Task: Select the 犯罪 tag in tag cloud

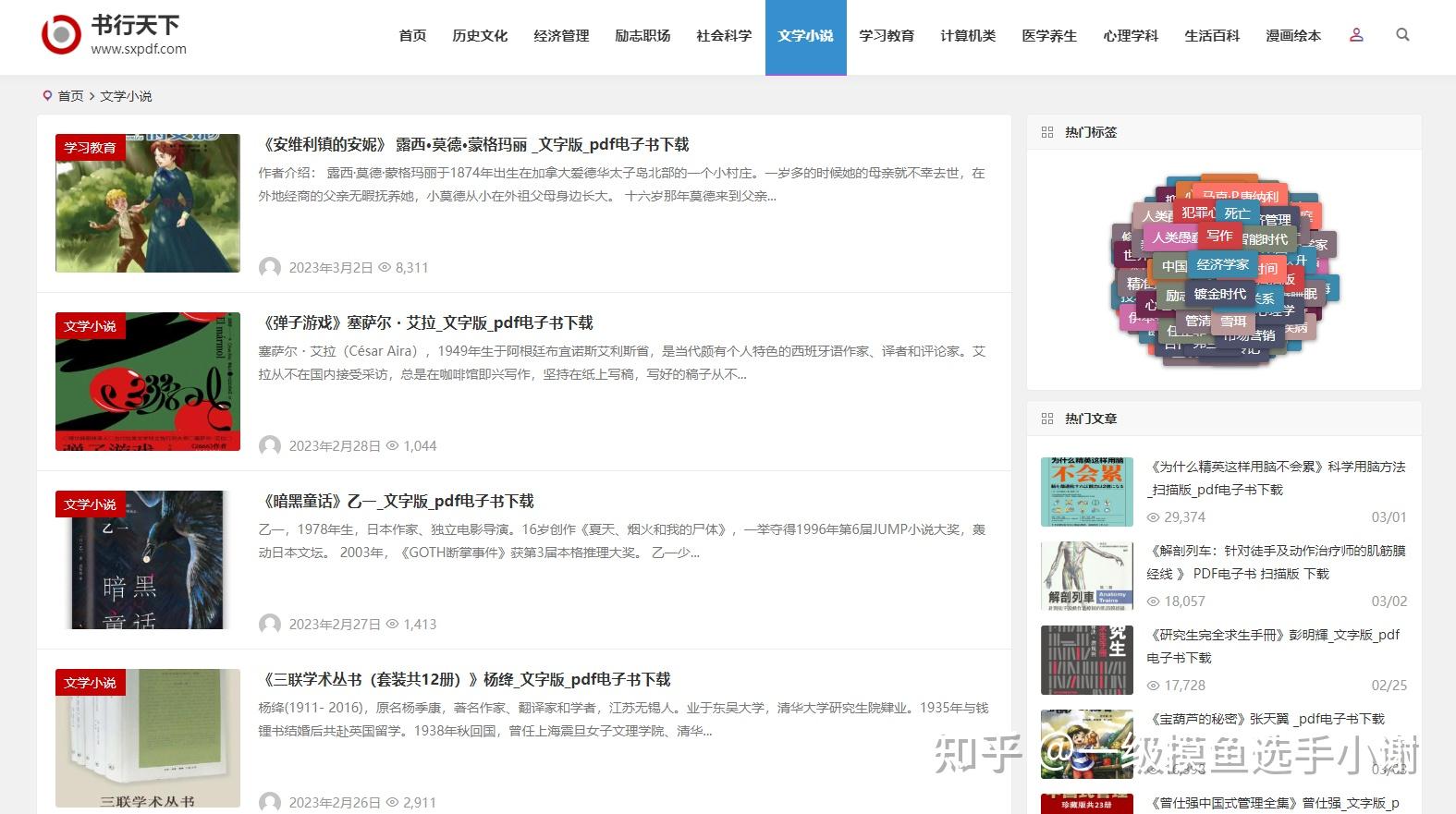Action: pos(1195,213)
